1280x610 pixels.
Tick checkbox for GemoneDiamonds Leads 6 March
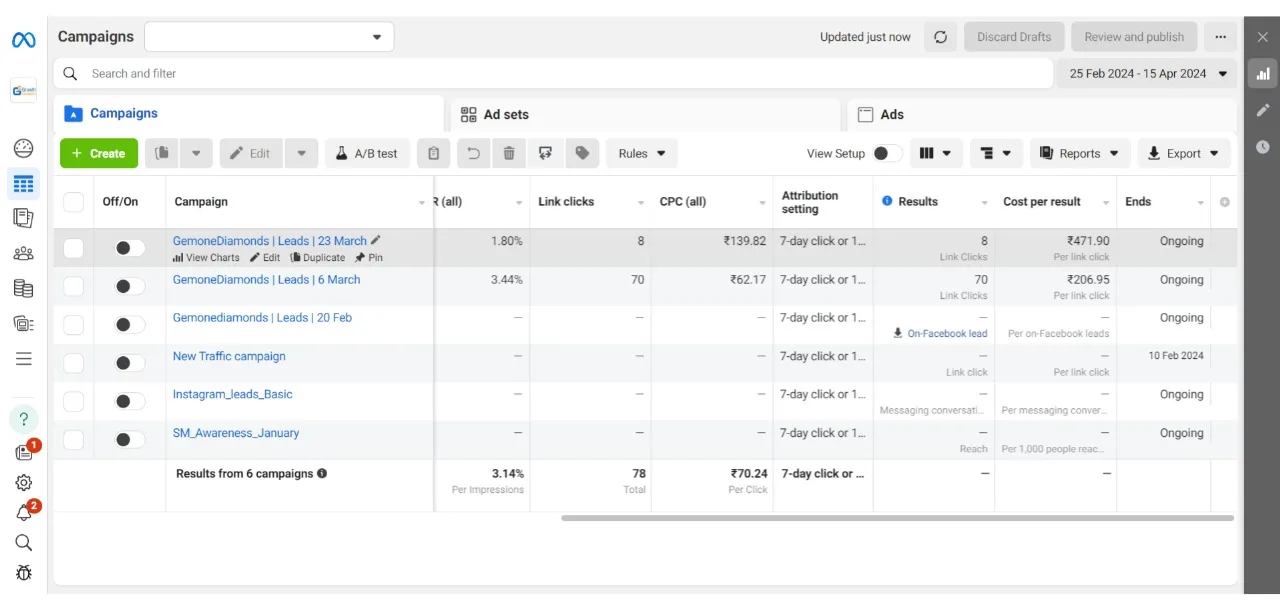[73, 286]
